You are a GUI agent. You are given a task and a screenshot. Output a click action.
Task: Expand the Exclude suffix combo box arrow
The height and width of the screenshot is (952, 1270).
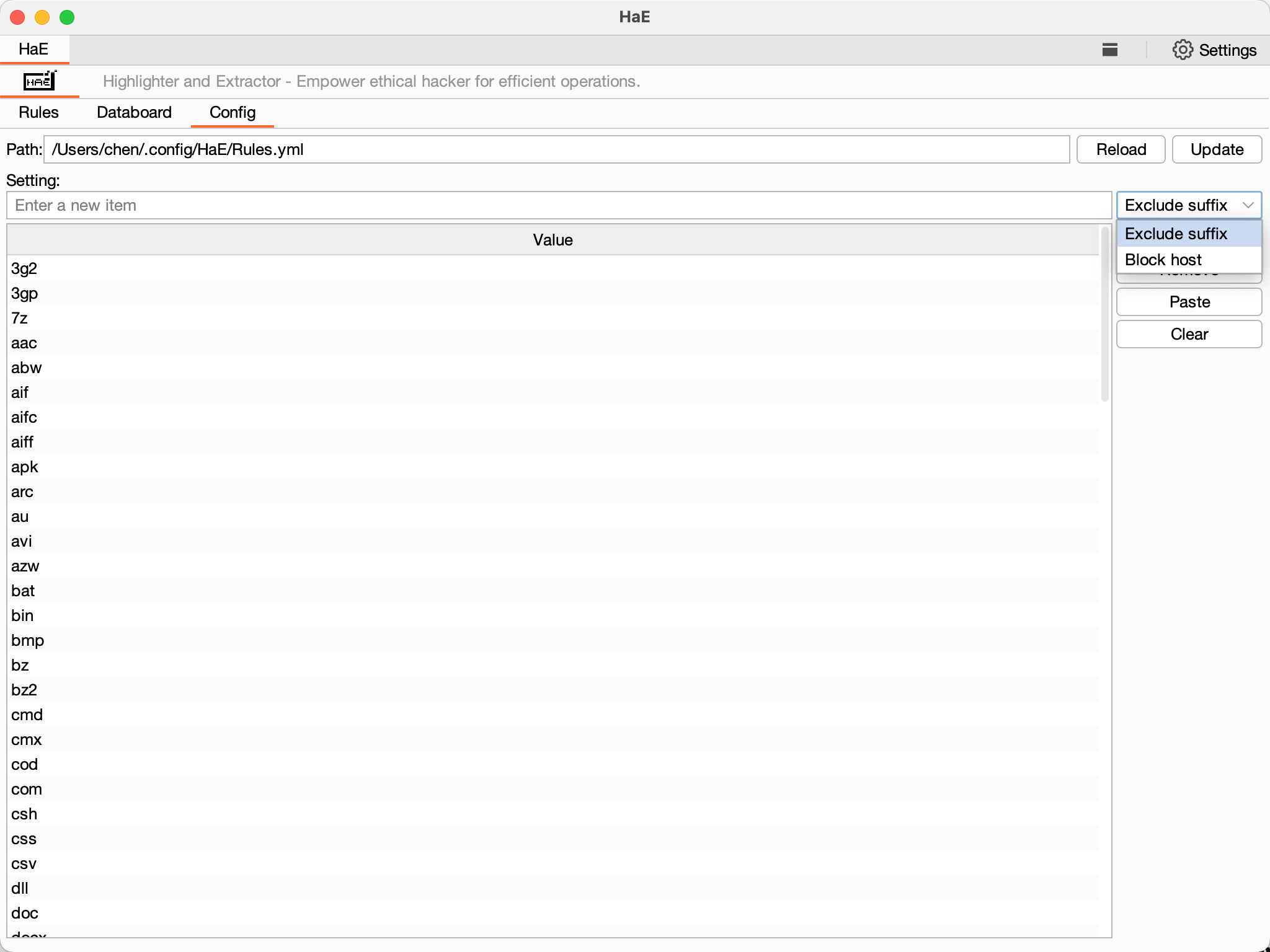pos(1248,205)
